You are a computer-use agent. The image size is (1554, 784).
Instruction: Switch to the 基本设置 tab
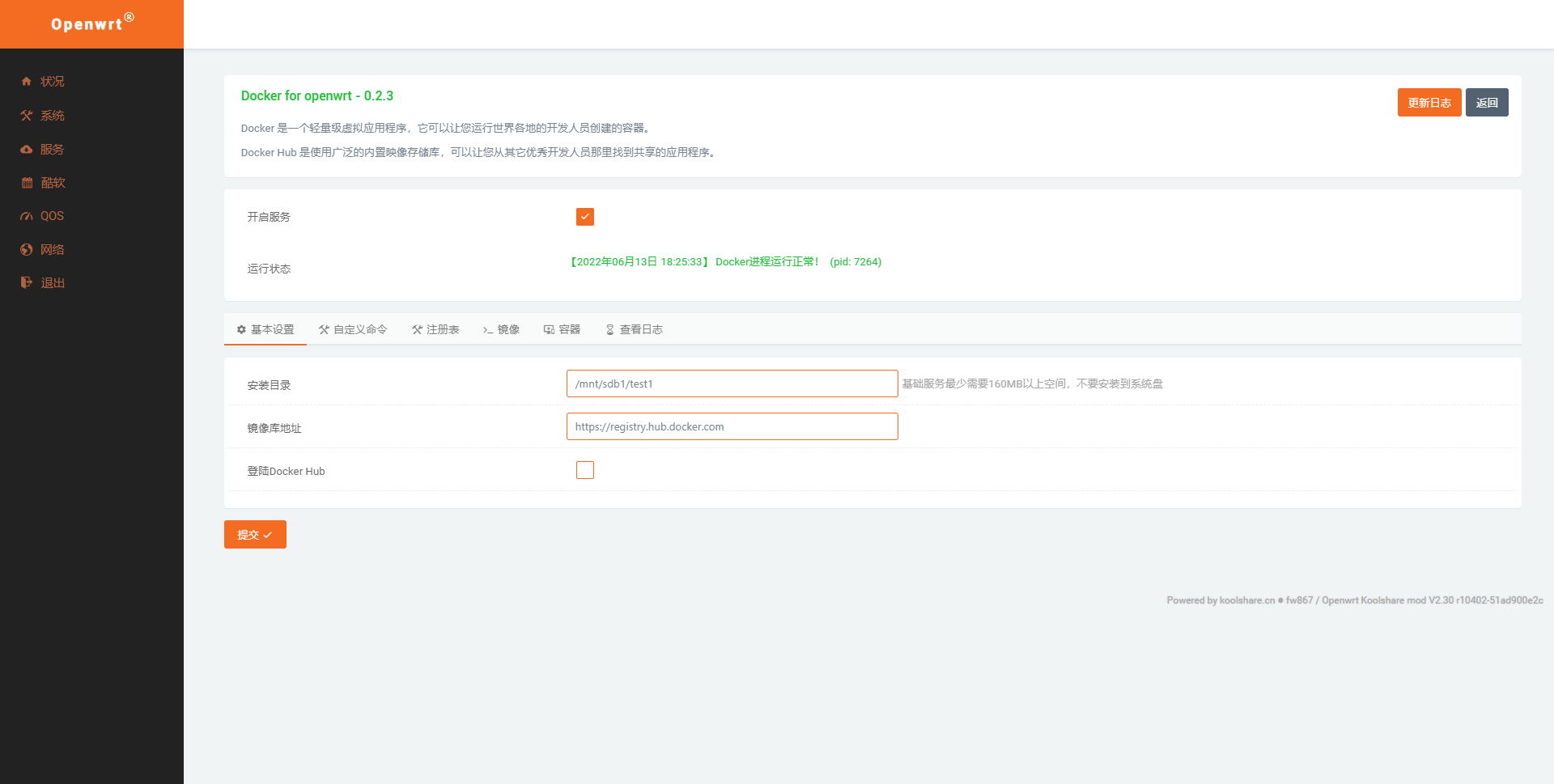click(265, 329)
